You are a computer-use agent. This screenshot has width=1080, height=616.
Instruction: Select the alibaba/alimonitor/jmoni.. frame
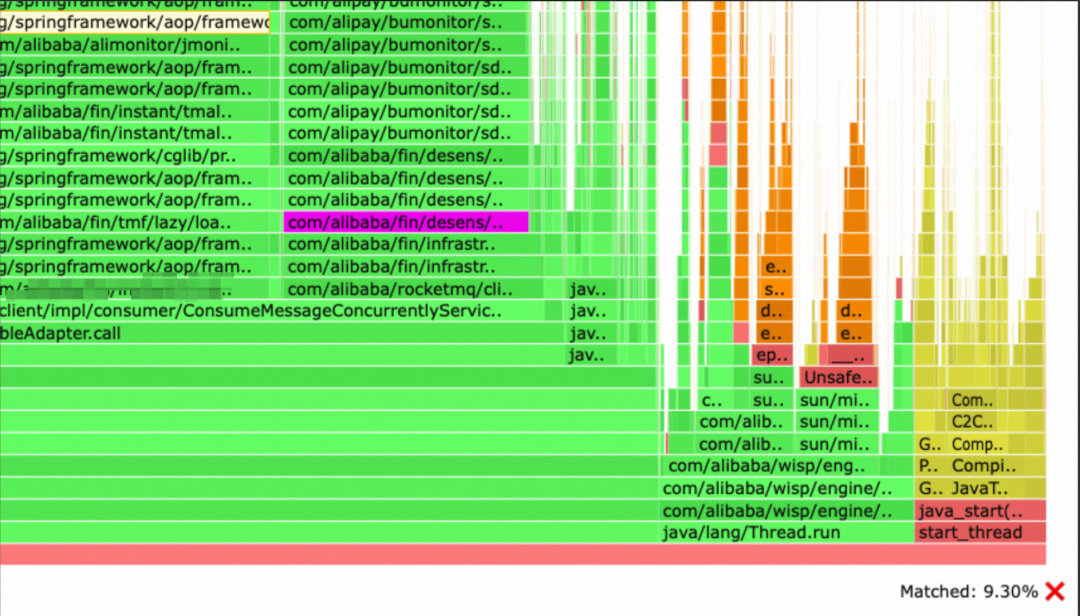tap(134, 45)
